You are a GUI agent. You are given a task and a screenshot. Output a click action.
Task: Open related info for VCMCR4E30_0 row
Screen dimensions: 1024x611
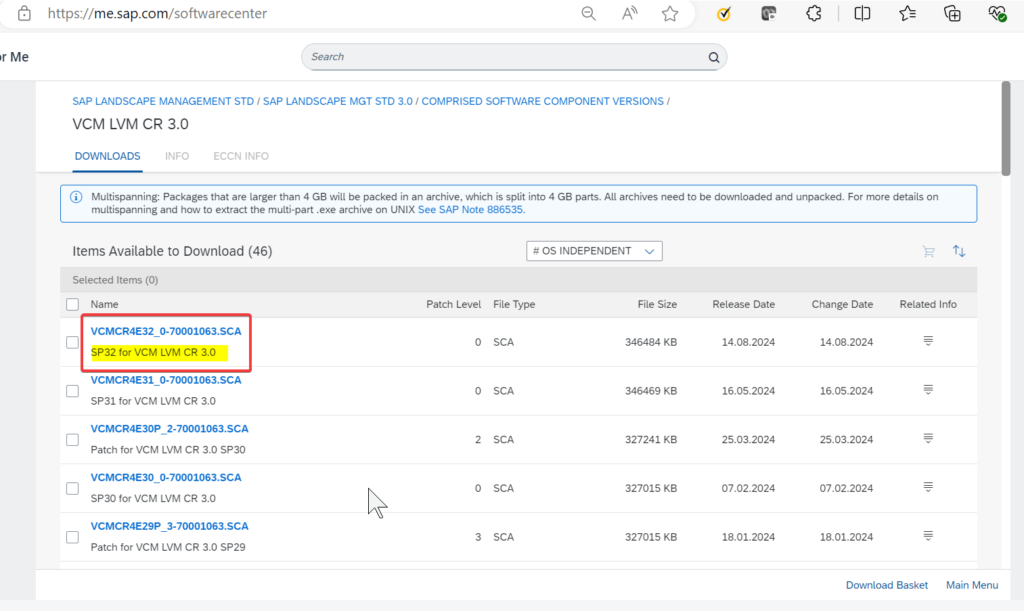point(928,487)
